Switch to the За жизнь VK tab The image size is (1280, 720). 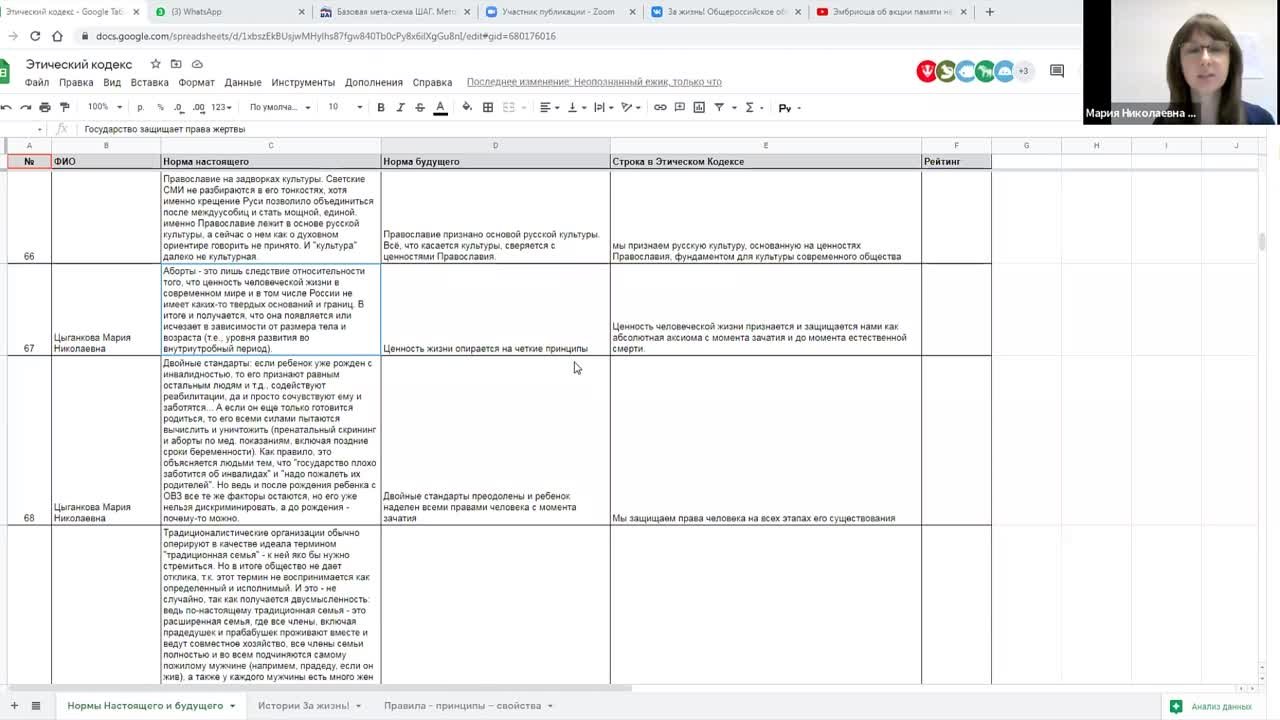point(725,12)
